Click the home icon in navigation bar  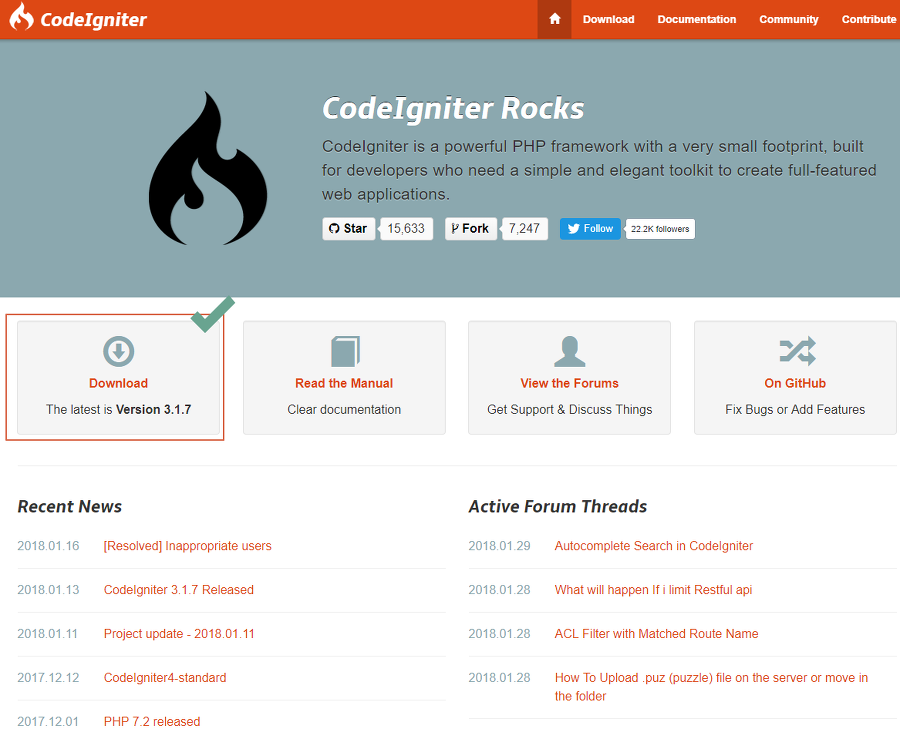coord(554,19)
